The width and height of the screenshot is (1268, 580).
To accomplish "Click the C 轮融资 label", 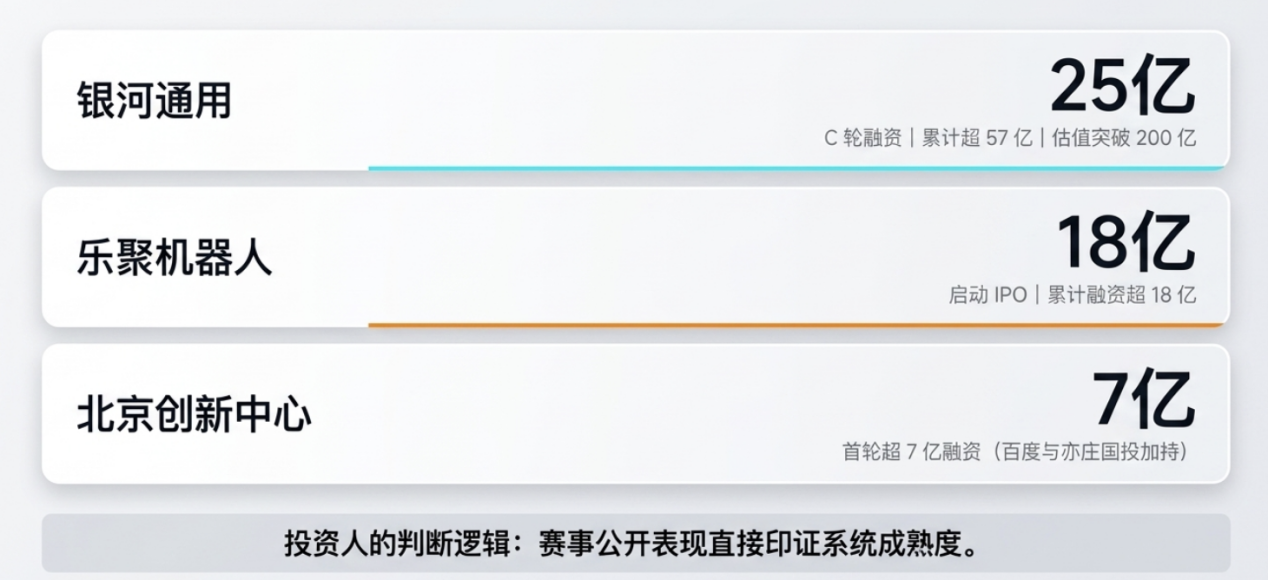I will (863, 138).
